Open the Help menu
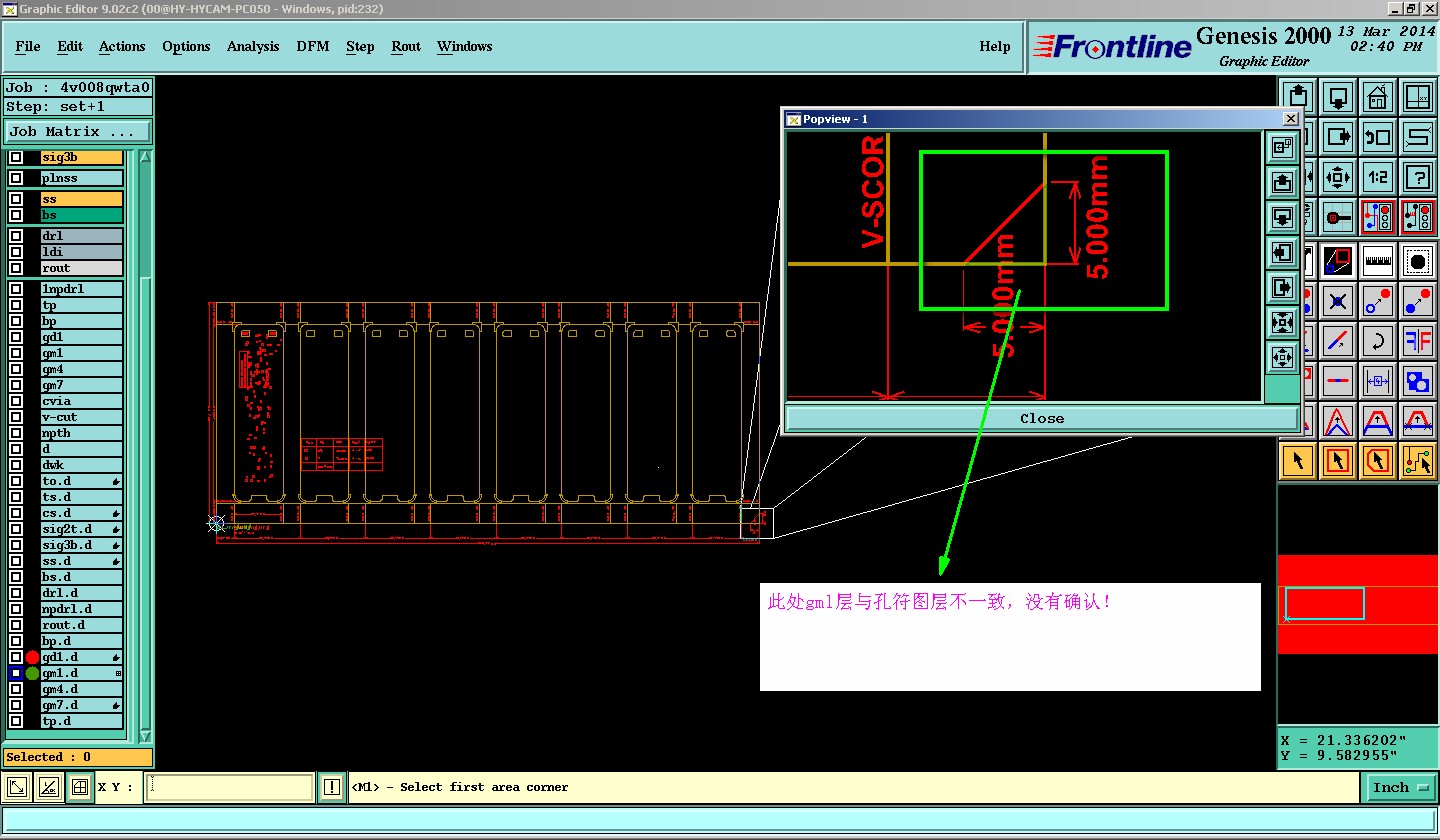The width and height of the screenshot is (1440, 840). coord(995,46)
